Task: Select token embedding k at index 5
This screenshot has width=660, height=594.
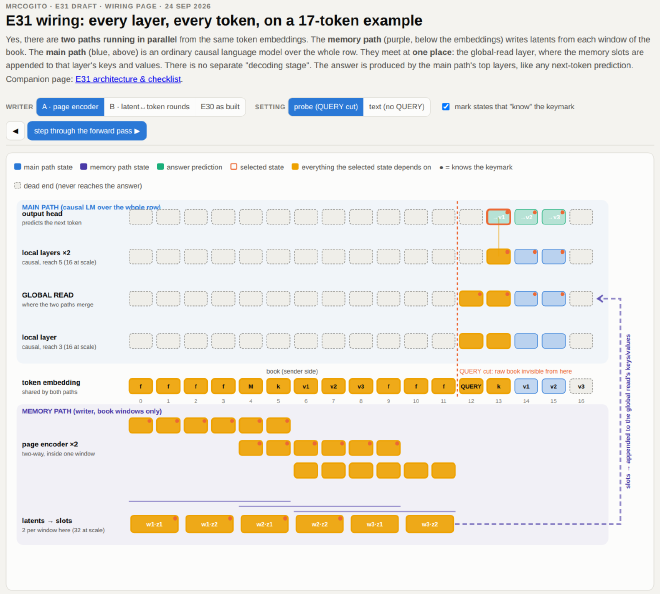Action: (x=278, y=386)
